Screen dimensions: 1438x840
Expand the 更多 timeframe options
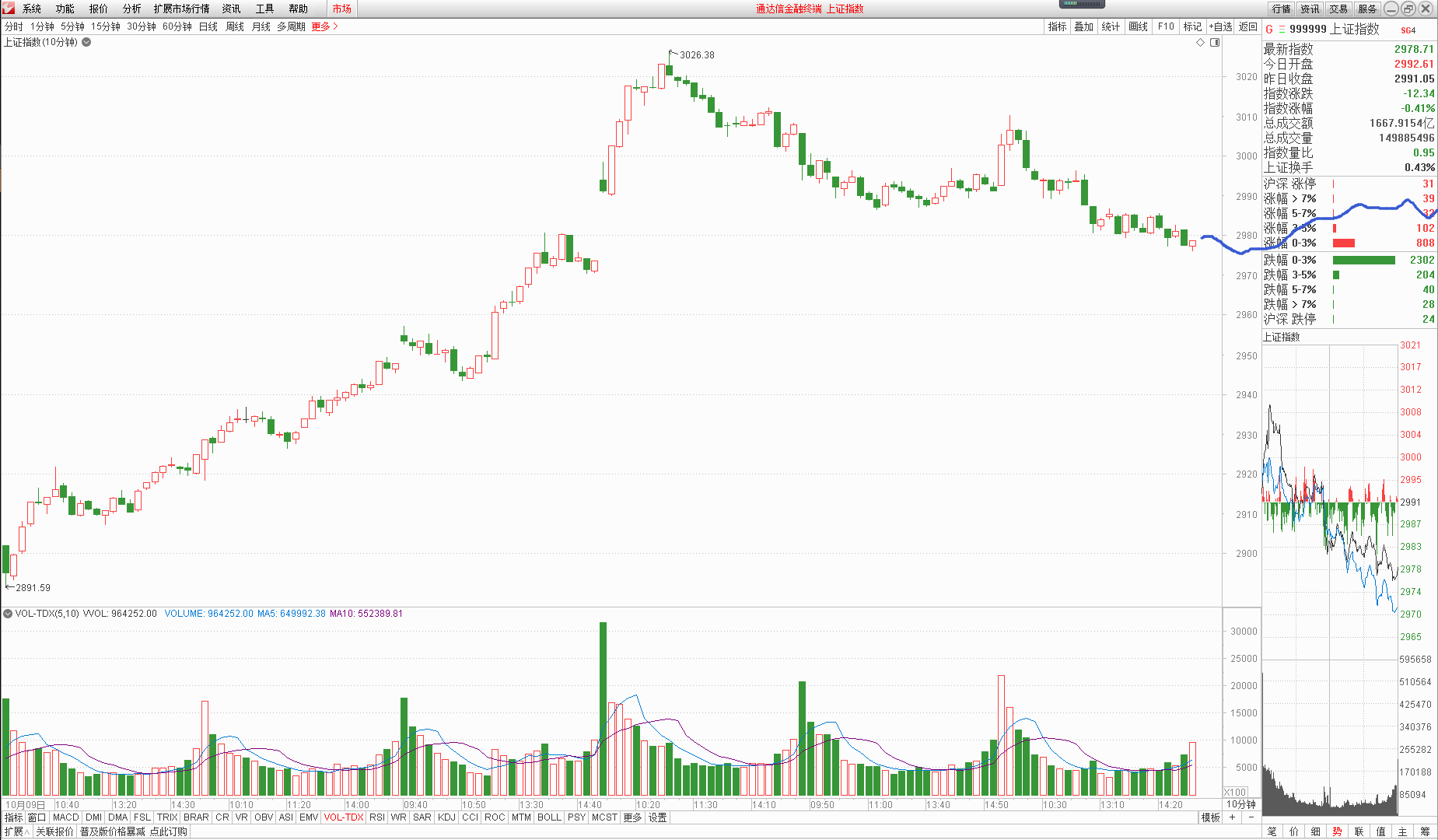324,26
